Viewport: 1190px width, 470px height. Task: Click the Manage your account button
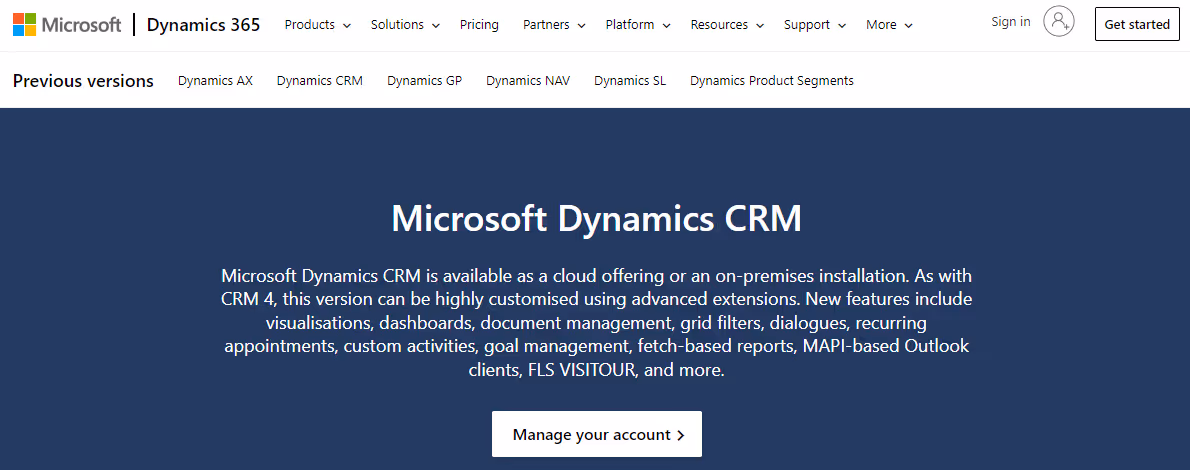[x=597, y=434]
